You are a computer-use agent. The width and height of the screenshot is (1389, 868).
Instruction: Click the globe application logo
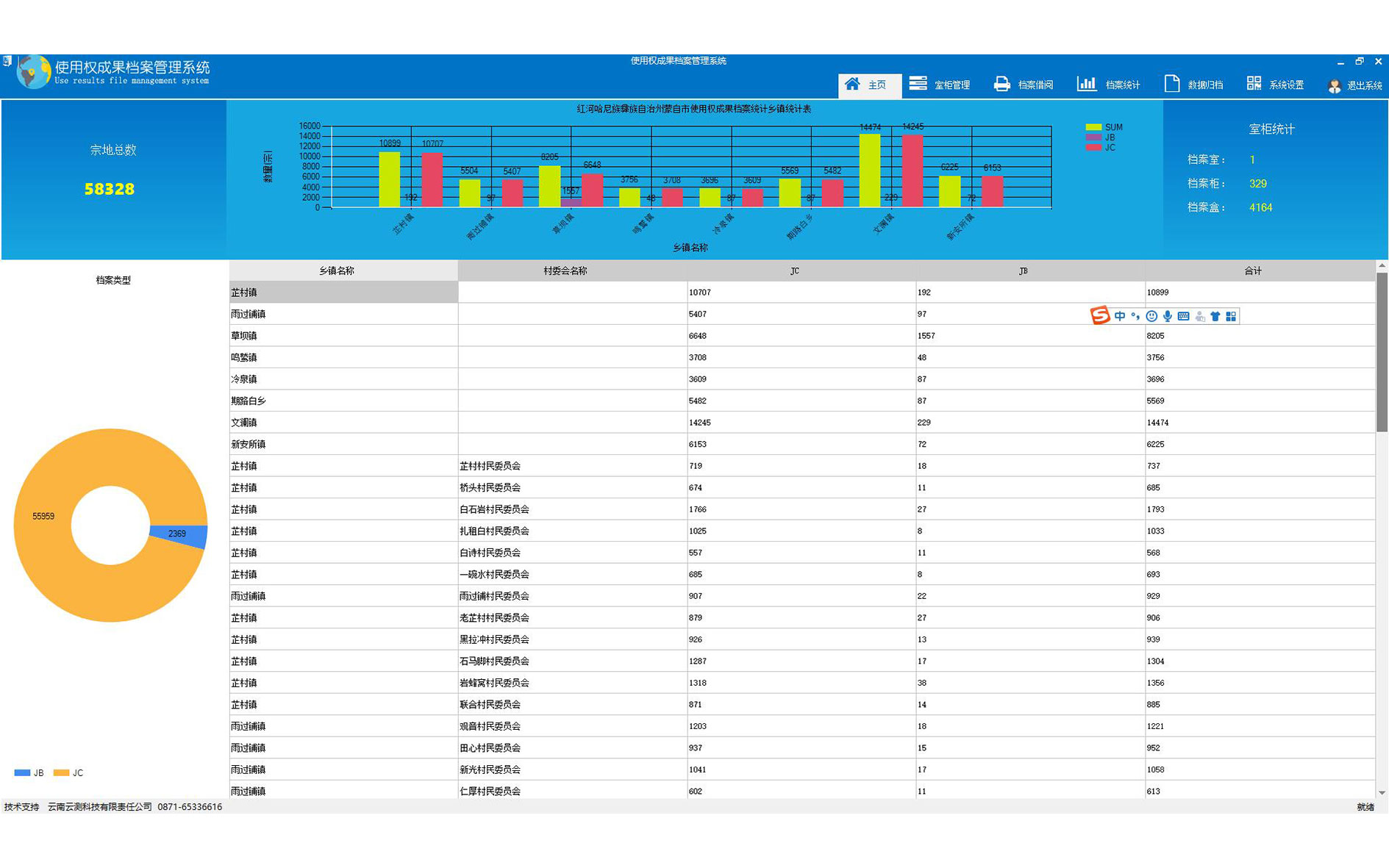click(x=33, y=72)
